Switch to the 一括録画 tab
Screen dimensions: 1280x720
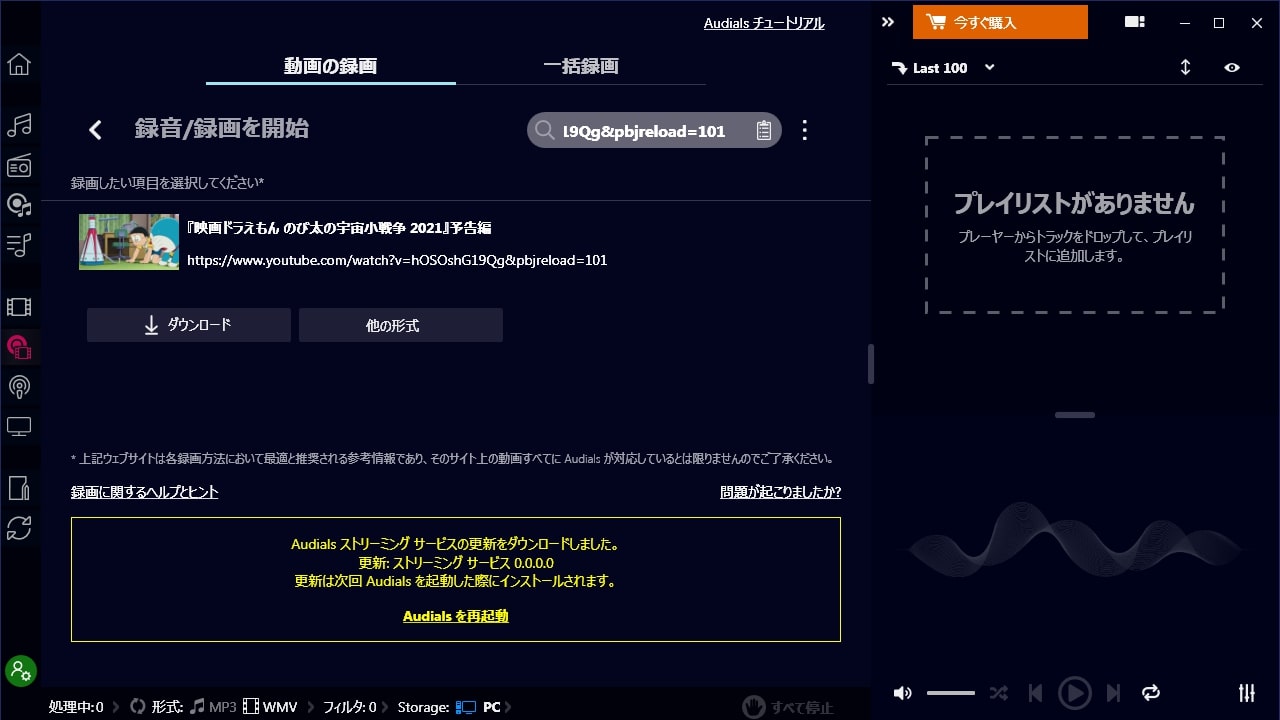click(x=581, y=66)
